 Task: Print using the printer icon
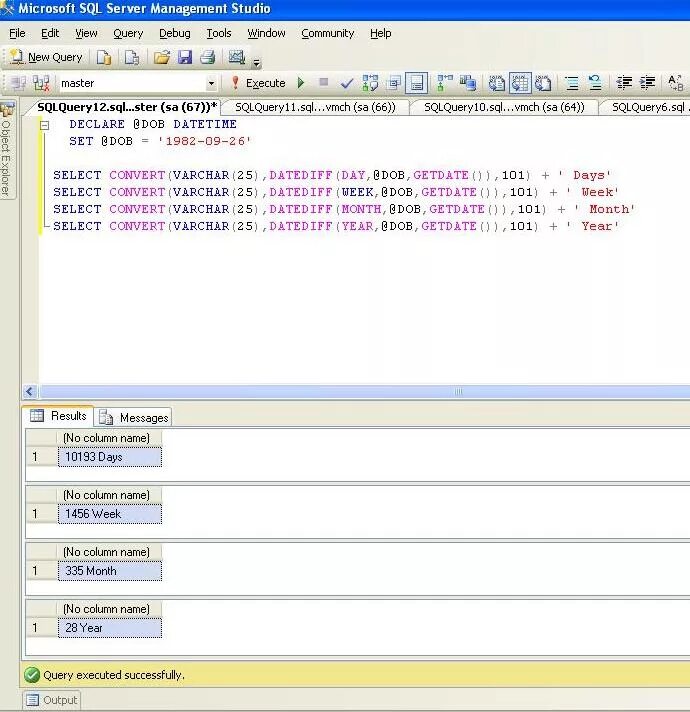pyautogui.click(x=208, y=58)
